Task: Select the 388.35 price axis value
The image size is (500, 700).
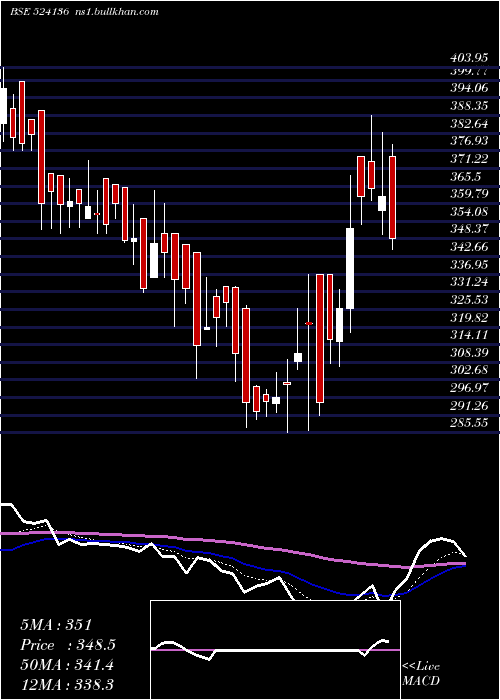Action: coord(469,106)
